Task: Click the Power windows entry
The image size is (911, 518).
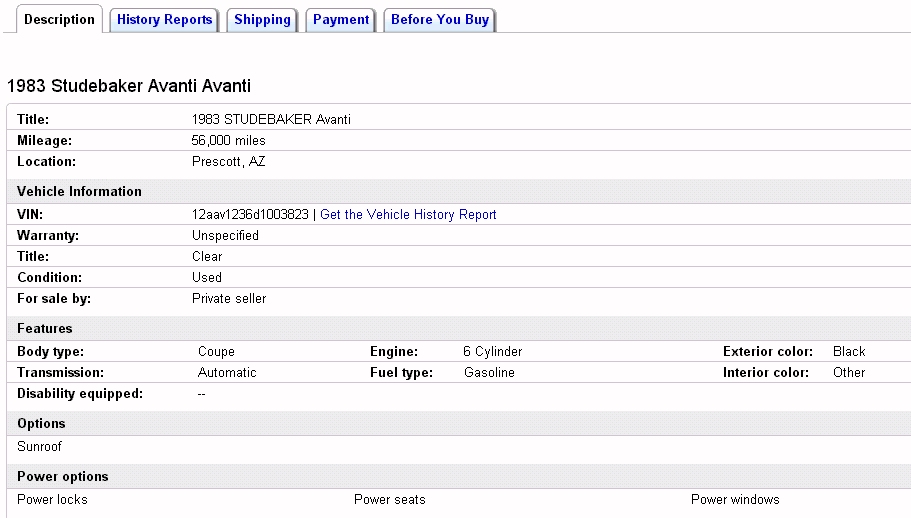Action: point(735,500)
